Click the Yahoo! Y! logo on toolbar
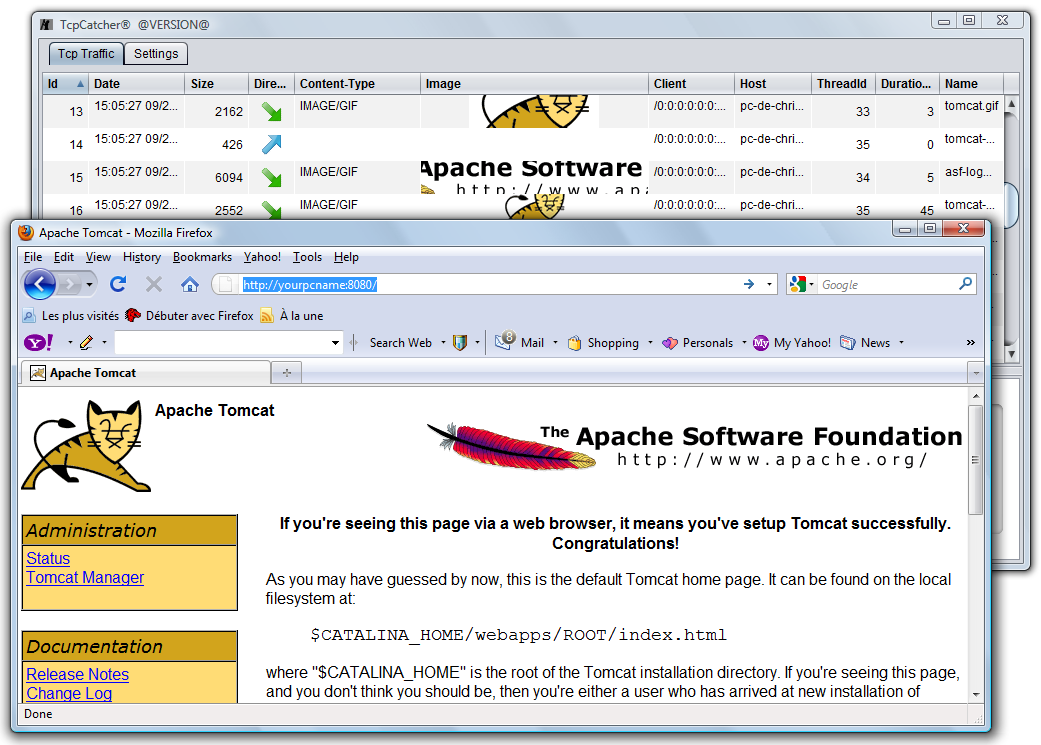 (39, 343)
